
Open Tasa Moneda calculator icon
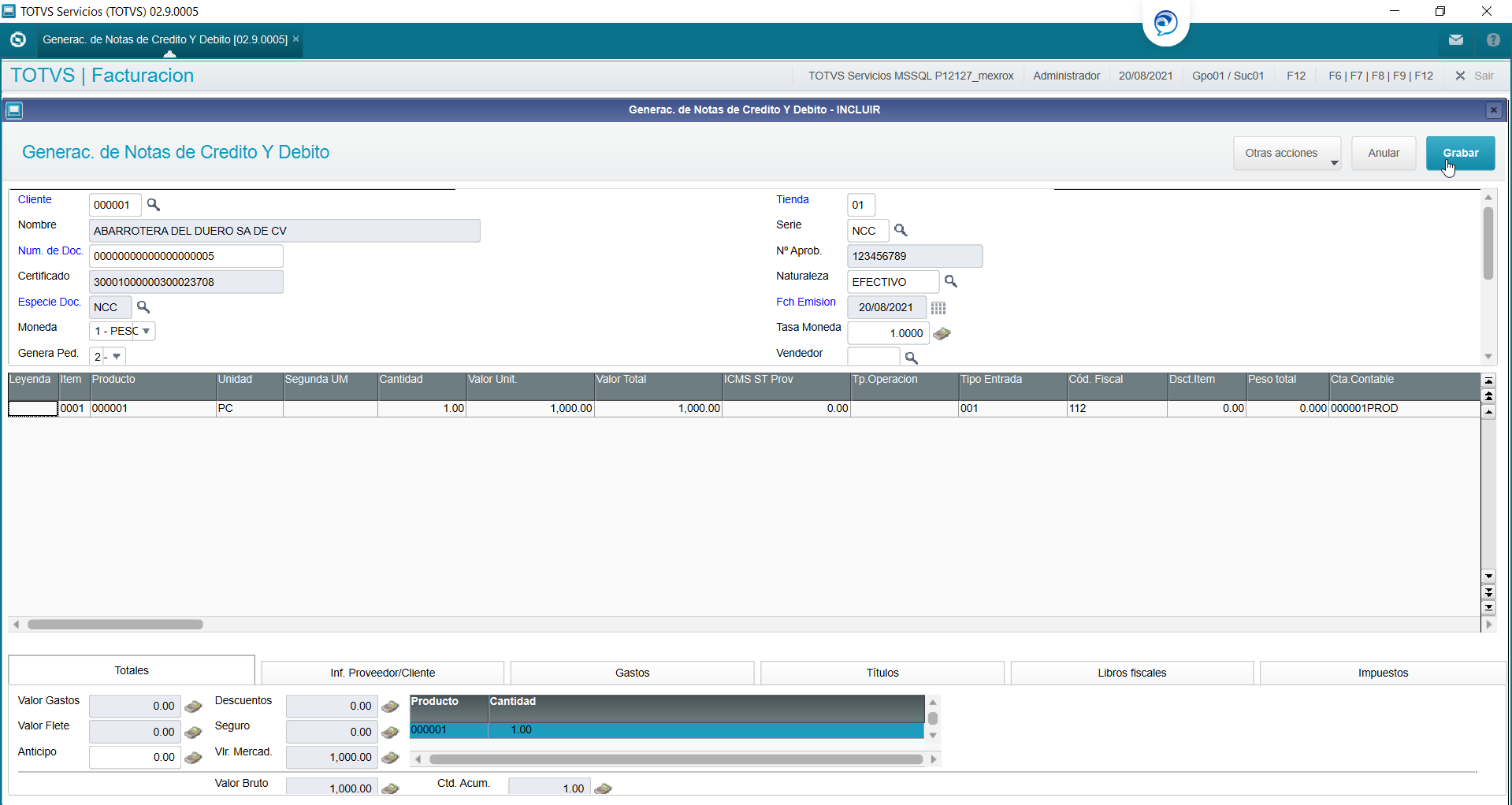(942, 333)
